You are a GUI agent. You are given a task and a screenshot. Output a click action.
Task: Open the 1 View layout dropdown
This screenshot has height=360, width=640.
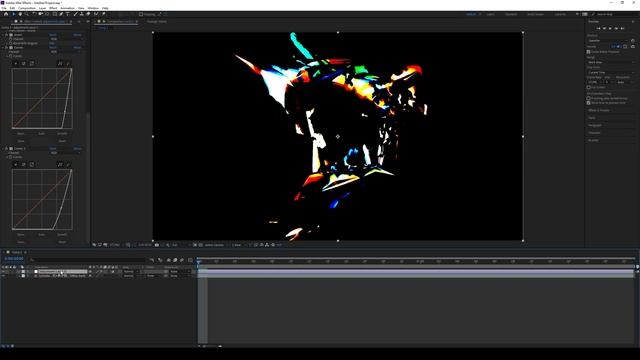238,245
